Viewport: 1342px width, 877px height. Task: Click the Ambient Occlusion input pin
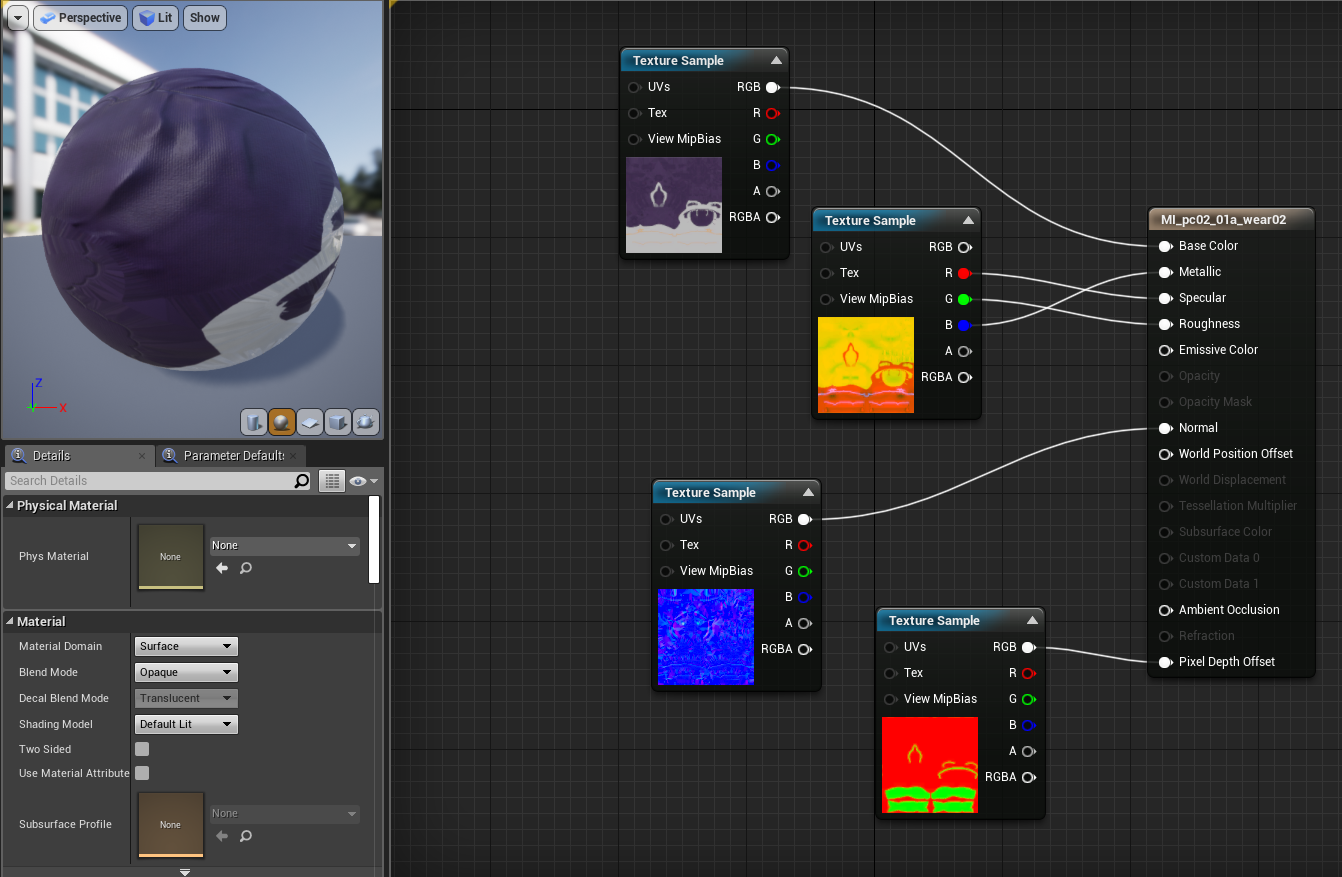pos(1165,610)
